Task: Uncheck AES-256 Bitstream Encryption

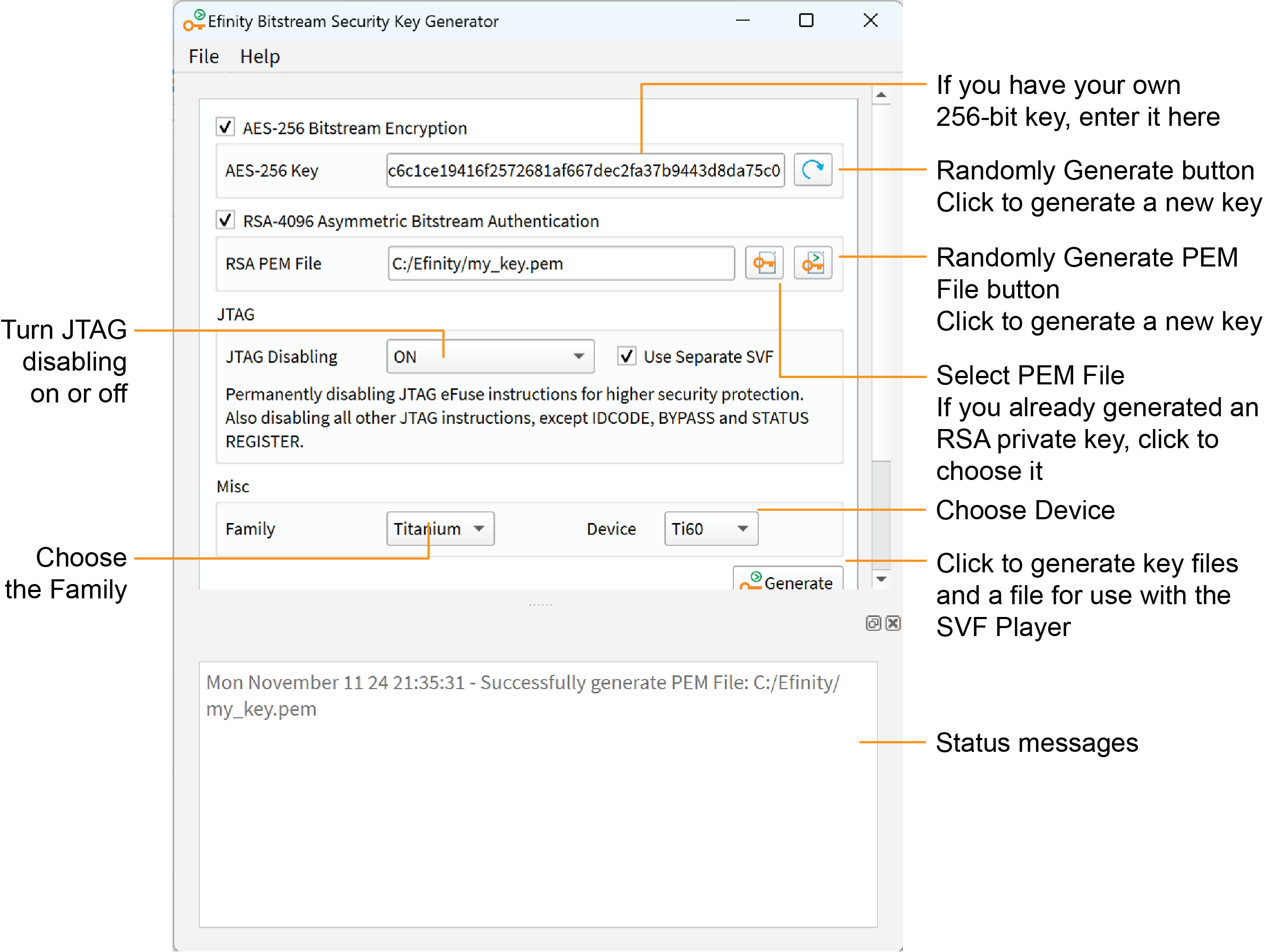Action: pos(225,127)
